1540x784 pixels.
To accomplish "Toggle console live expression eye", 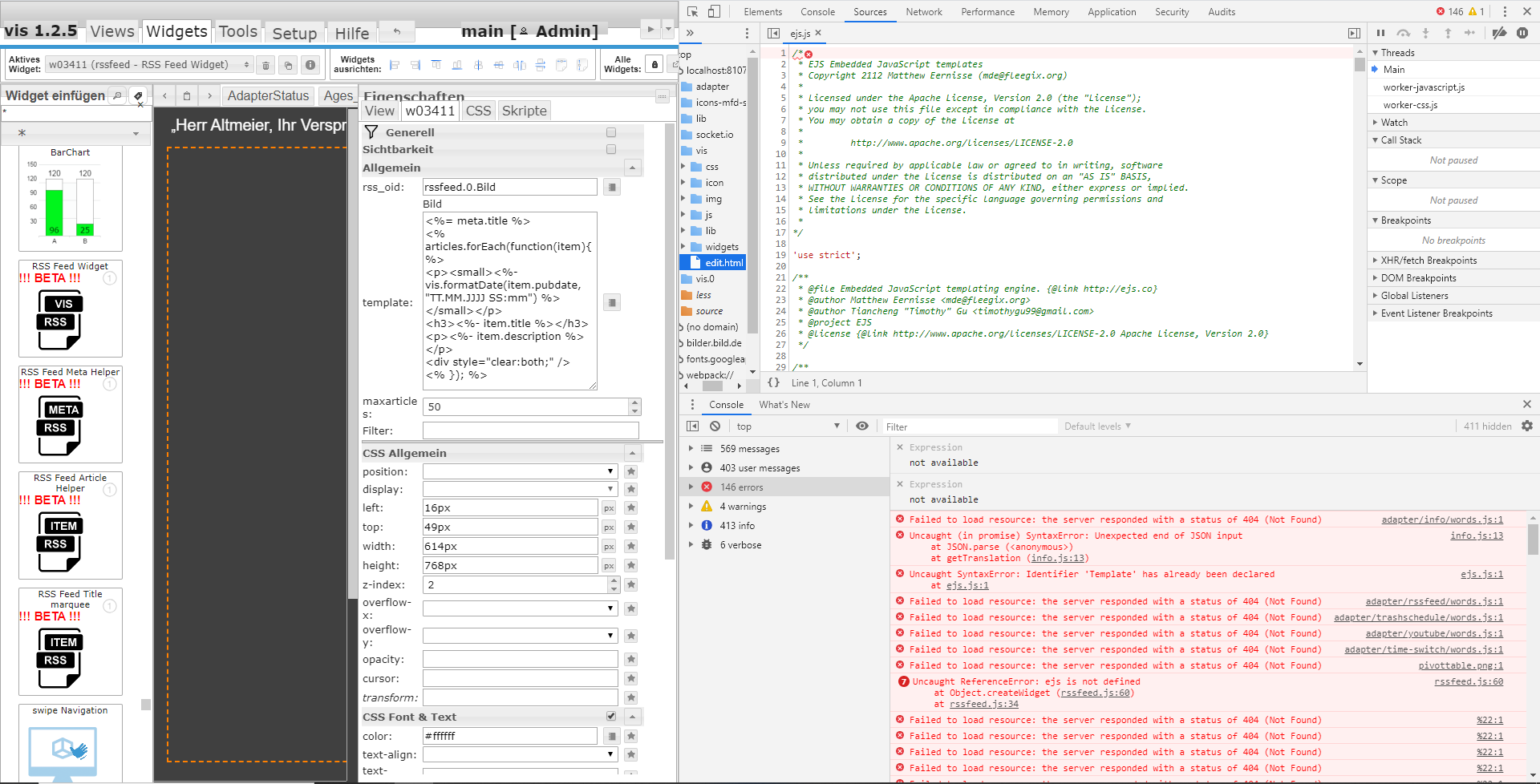I will (862, 426).
